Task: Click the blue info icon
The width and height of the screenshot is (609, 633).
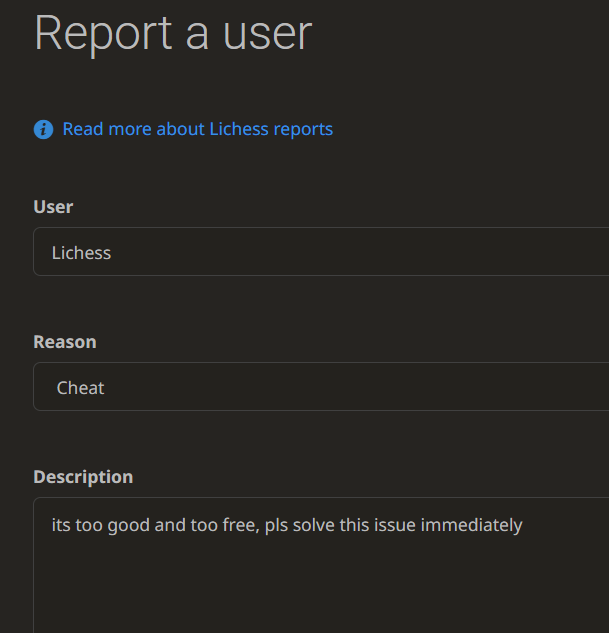Action: (x=43, y=130)
